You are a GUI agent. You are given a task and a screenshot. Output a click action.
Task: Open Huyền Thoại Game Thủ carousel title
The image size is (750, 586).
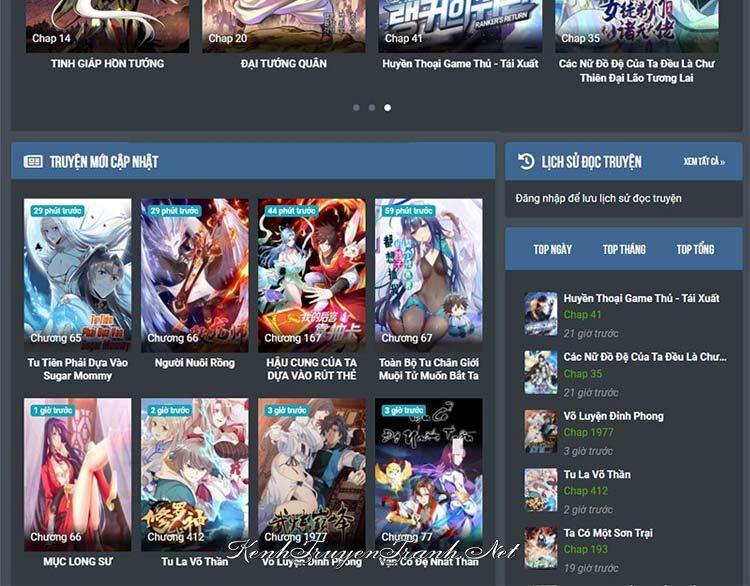click(460, 64)
